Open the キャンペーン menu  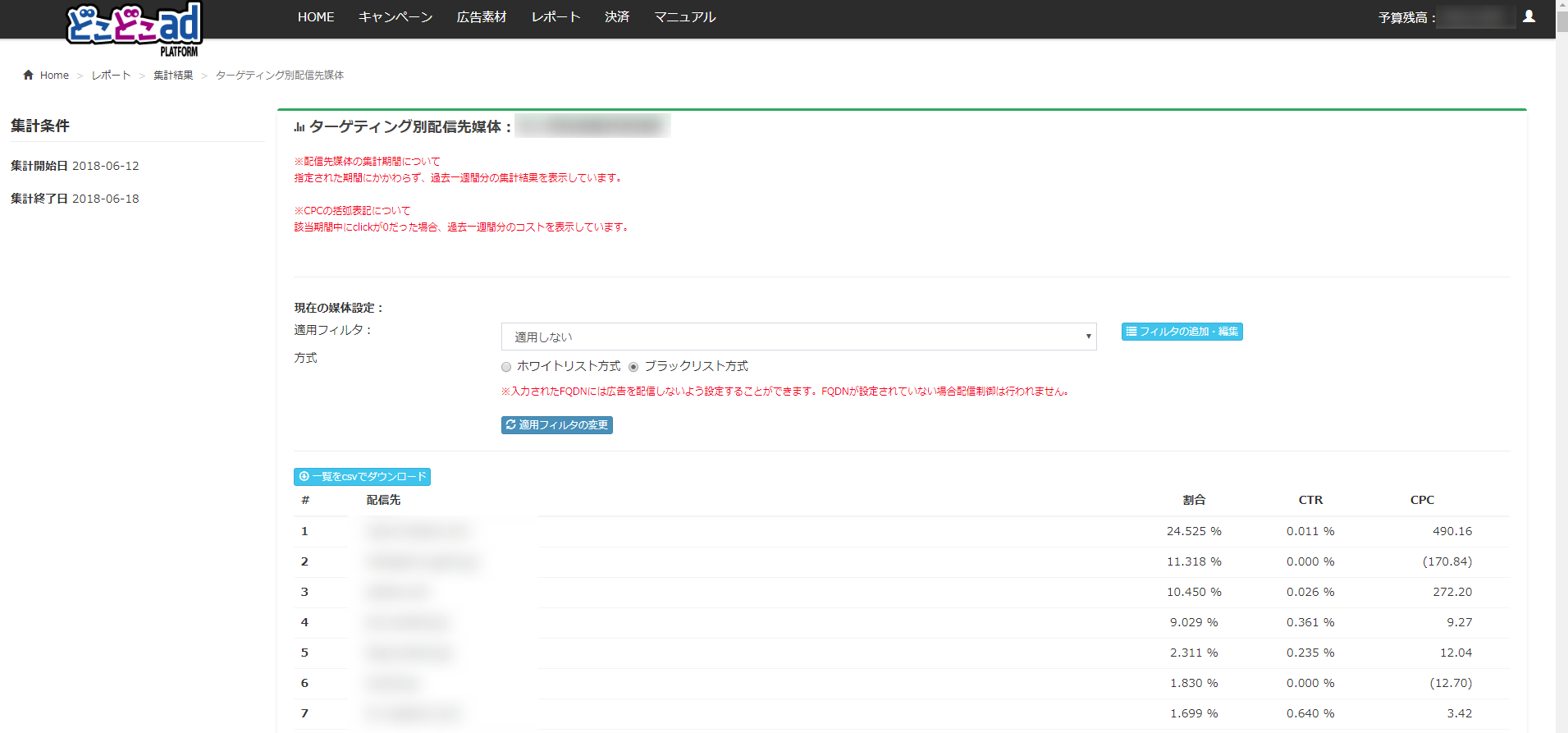point(395,17)
